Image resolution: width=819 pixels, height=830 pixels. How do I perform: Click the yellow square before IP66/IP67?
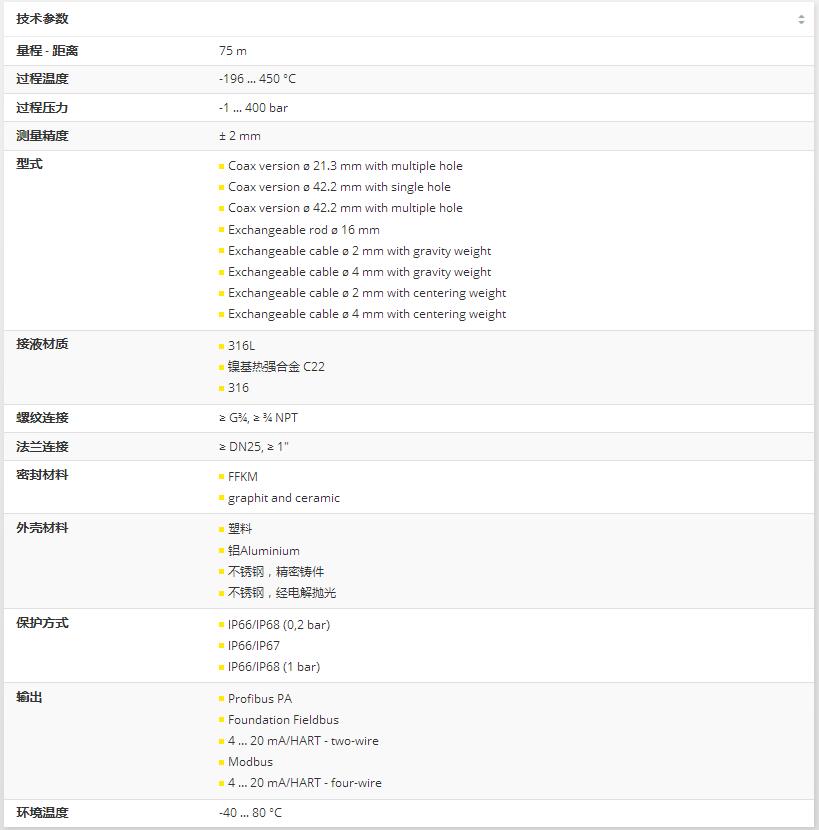coord(219,645)
